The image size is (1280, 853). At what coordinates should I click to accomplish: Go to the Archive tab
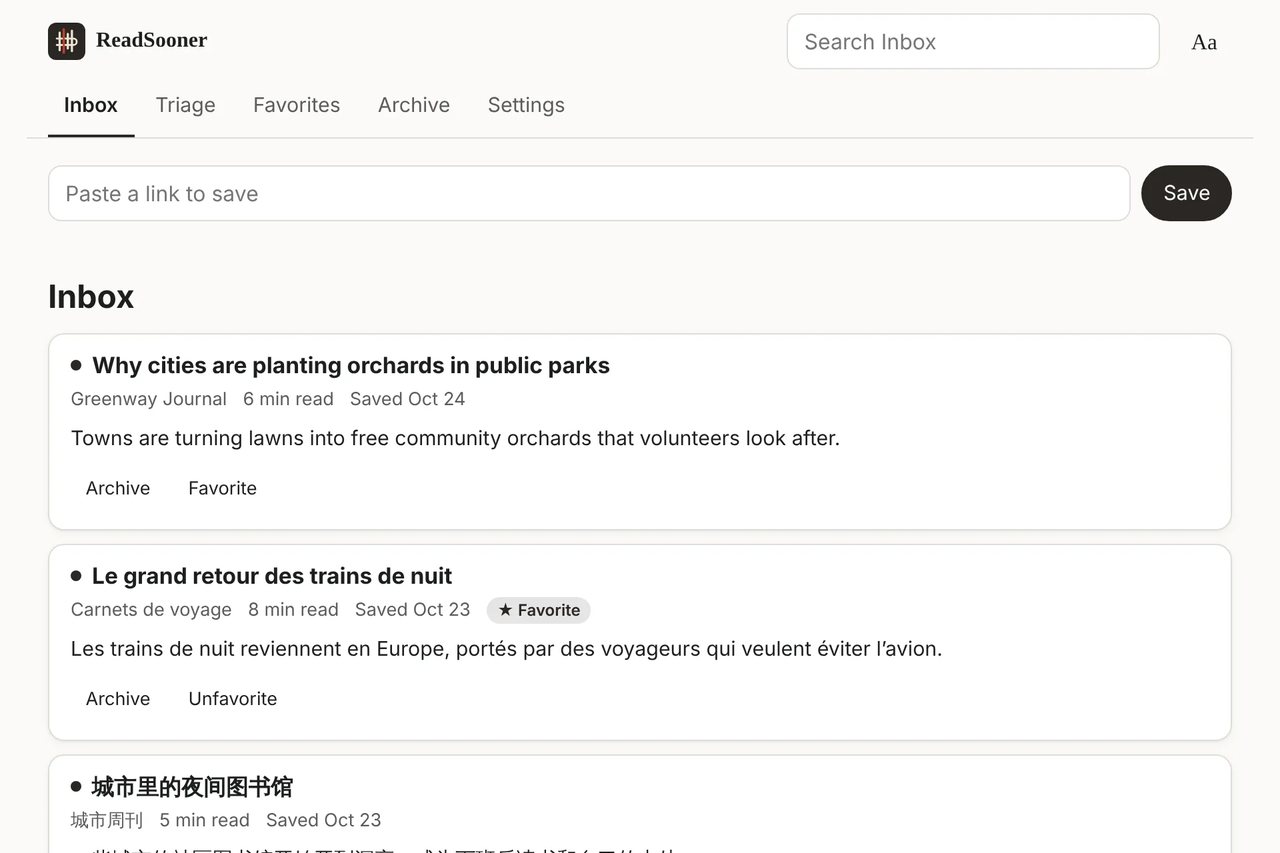414,105
